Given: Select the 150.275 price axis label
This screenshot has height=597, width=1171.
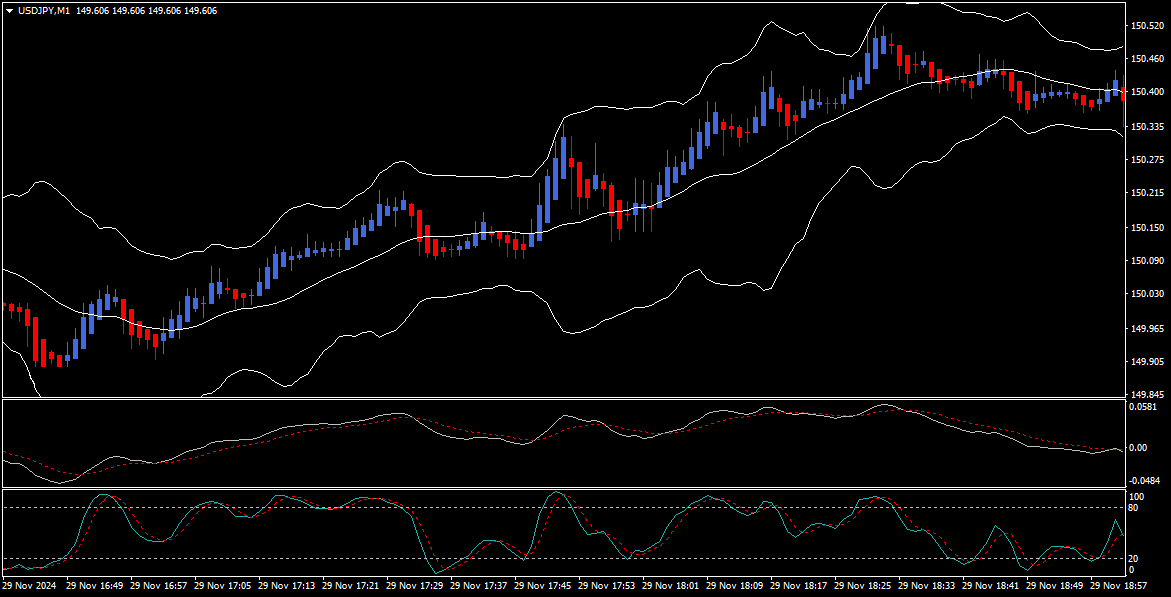Looking at the screenshot, I should tap(1148, 160).
